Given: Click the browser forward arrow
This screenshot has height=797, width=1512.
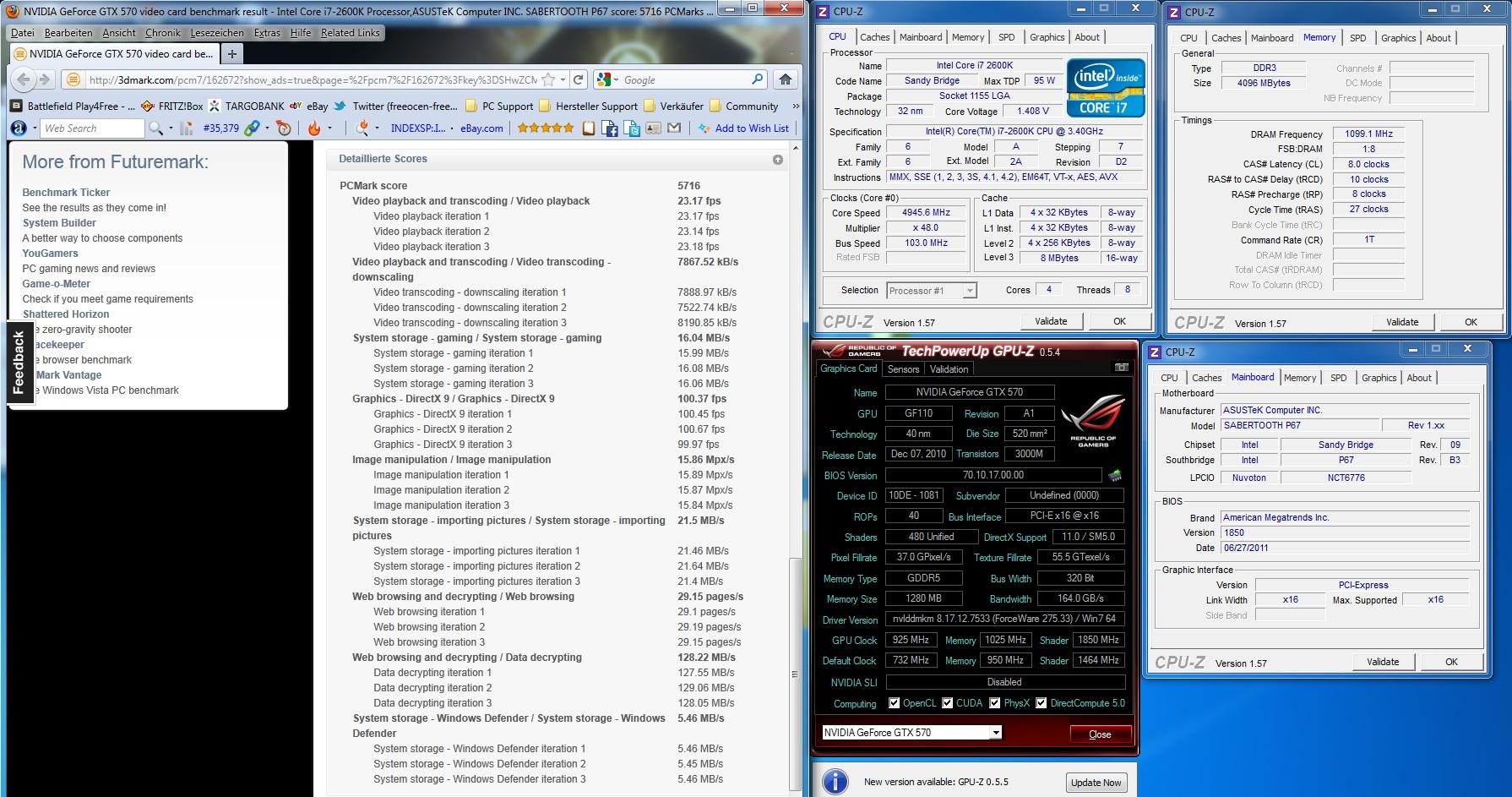Looking at the screenshot, I should pyautogui.click(x=45, y=79).
